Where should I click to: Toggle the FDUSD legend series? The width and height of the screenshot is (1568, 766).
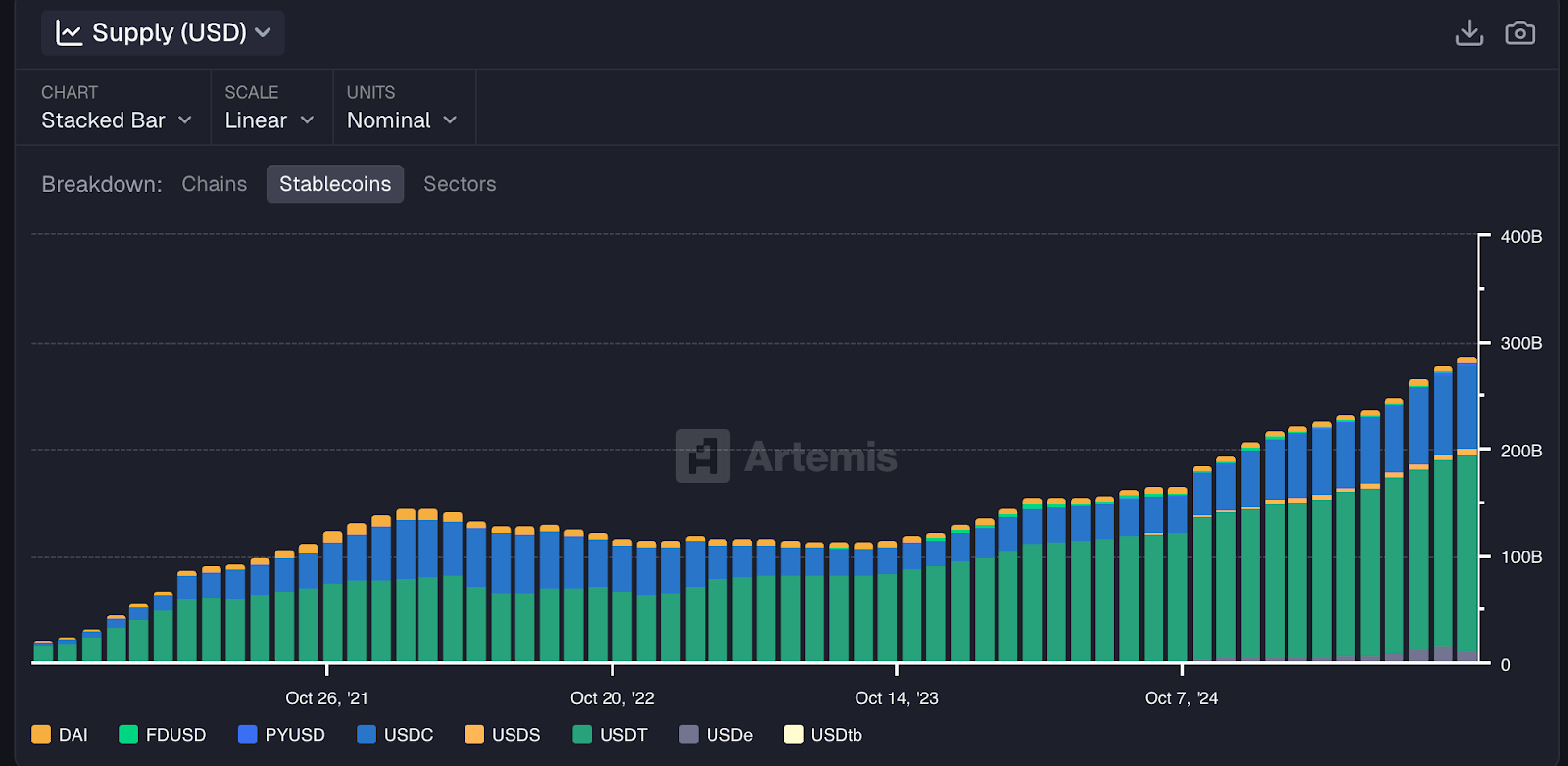tap(163, 735)
